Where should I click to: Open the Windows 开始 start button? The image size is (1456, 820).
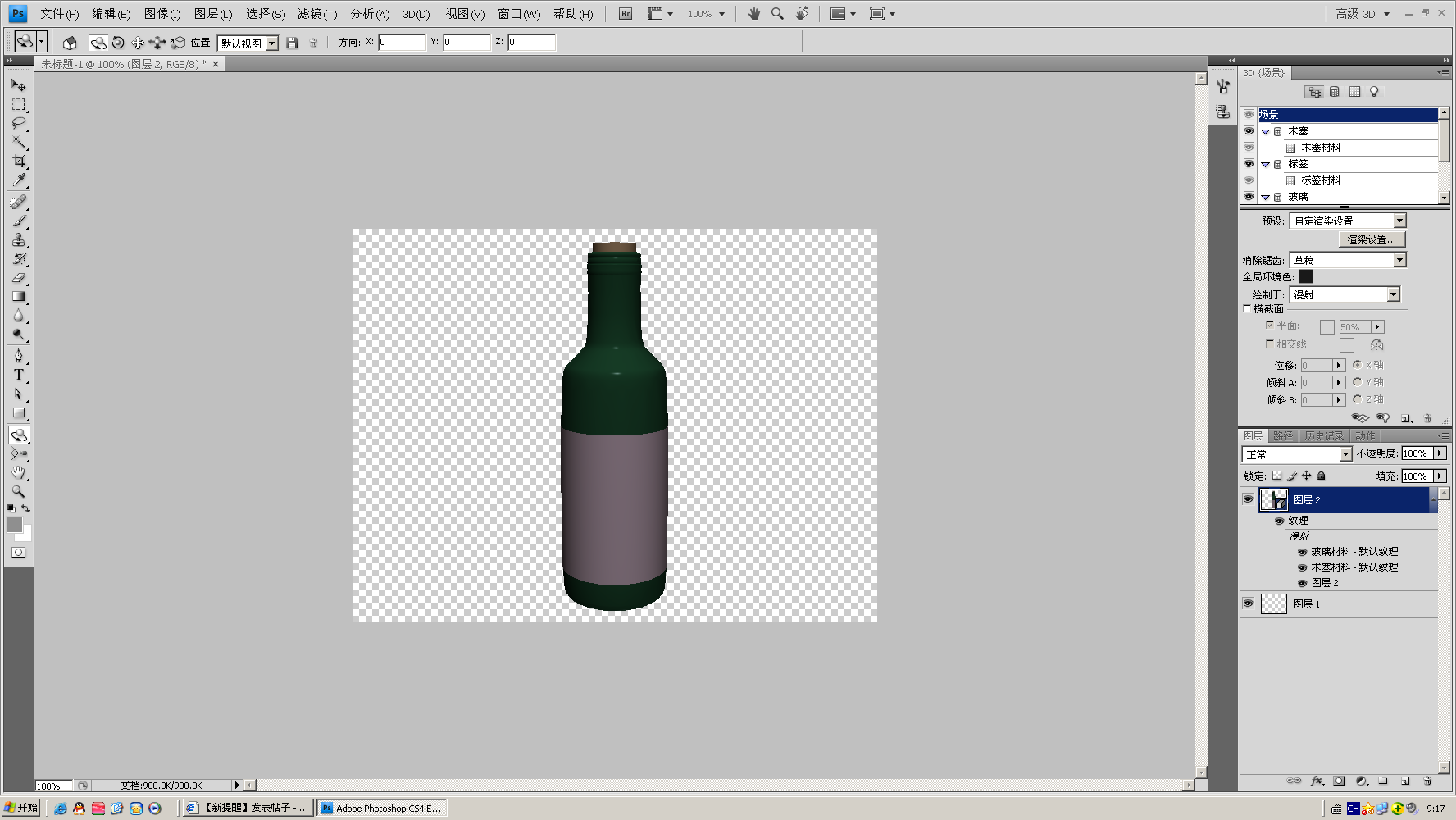[21, 808]
